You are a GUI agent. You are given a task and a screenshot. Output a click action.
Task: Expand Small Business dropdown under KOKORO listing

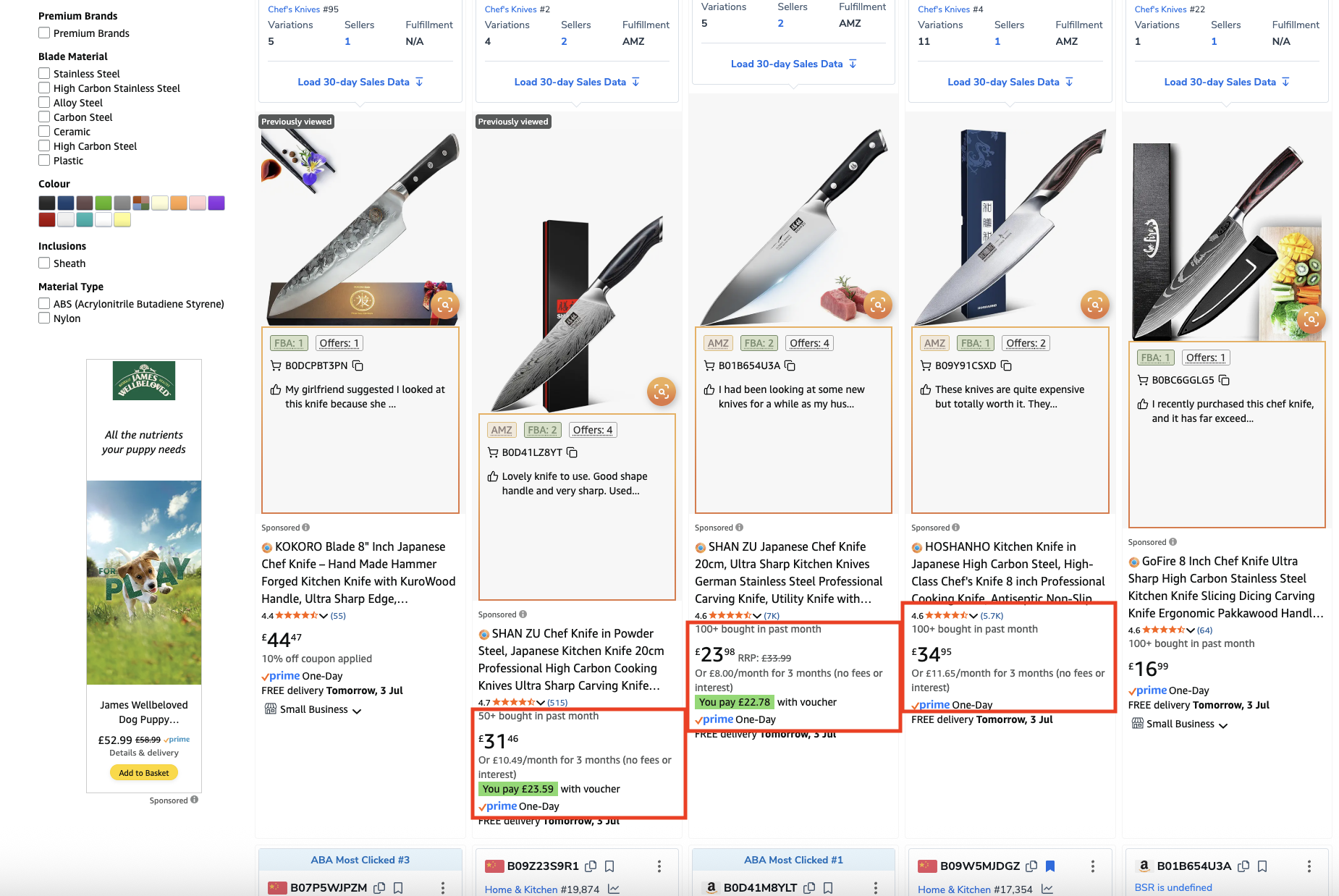357,711
